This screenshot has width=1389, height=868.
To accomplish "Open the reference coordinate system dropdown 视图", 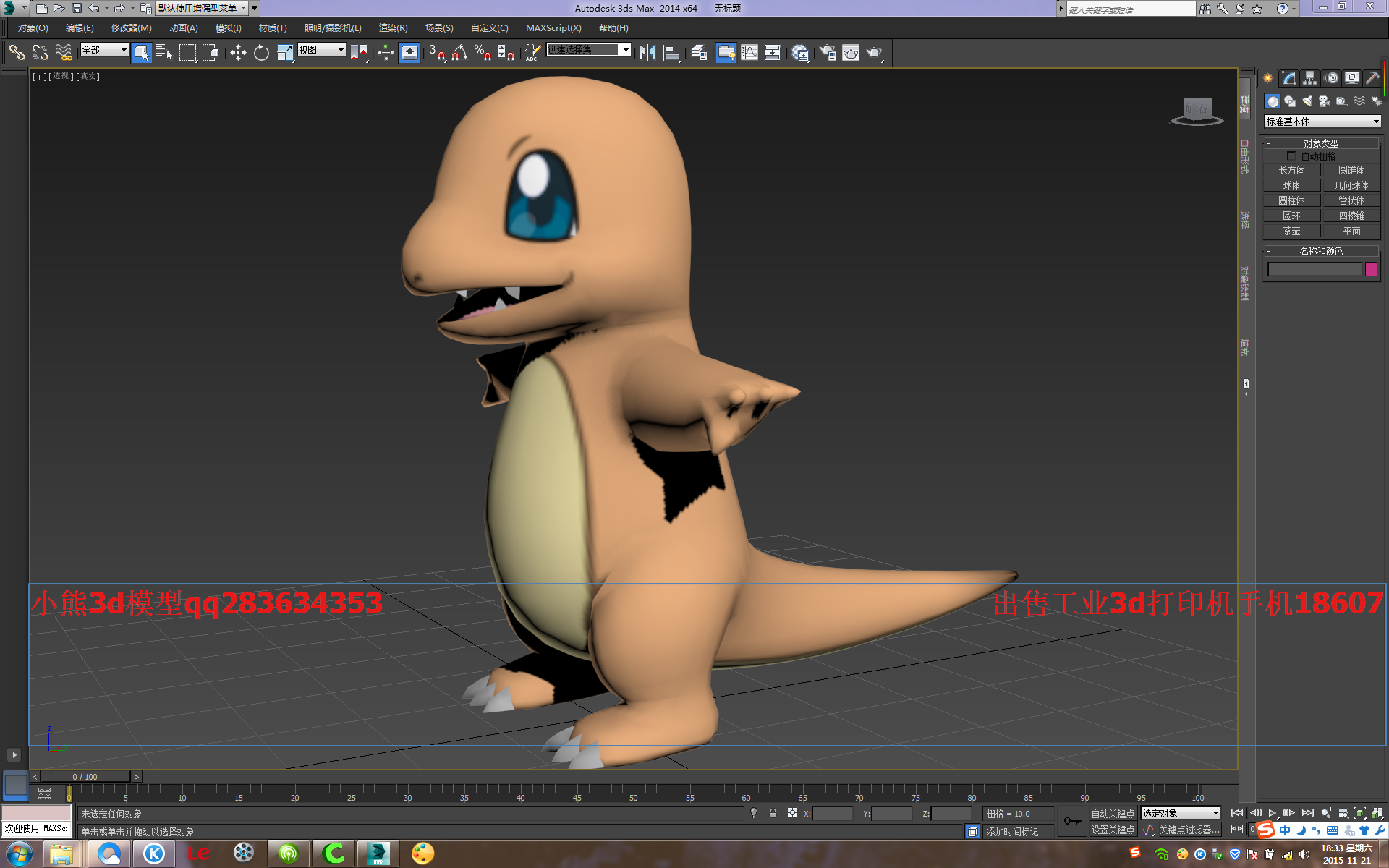I will 322,50.
